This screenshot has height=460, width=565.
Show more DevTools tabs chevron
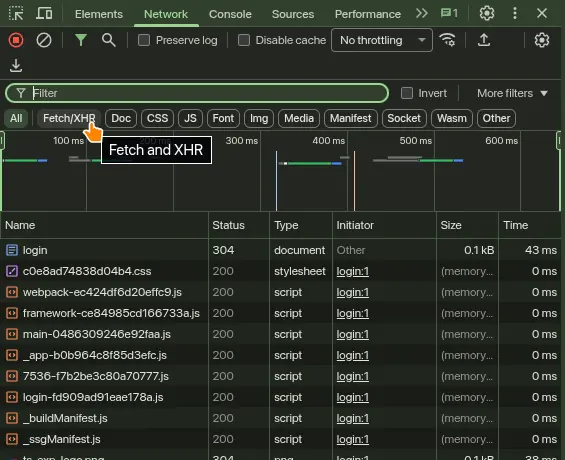tap(422, 14)
